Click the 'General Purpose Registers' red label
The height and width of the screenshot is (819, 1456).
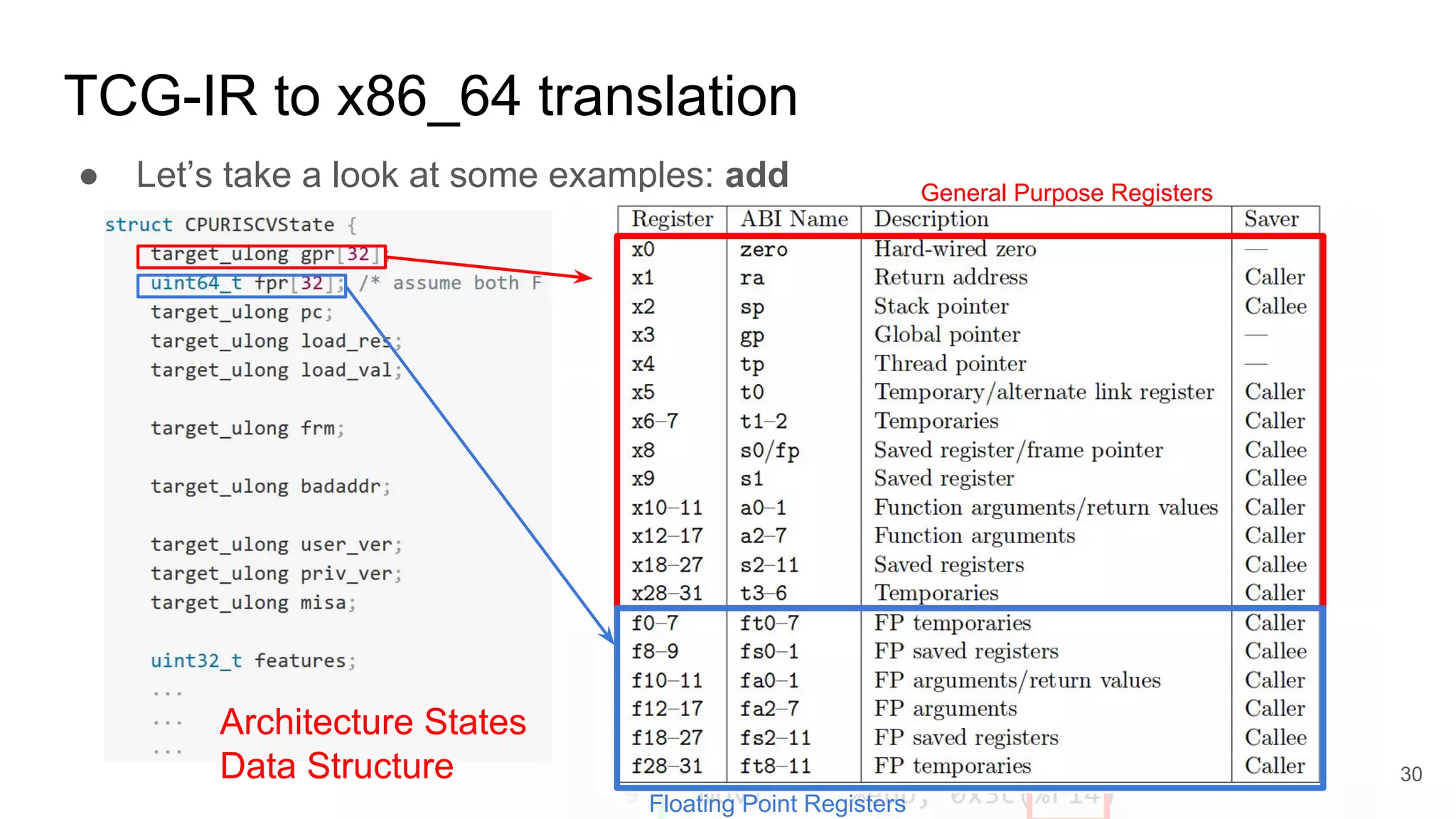click(1066, 193)
